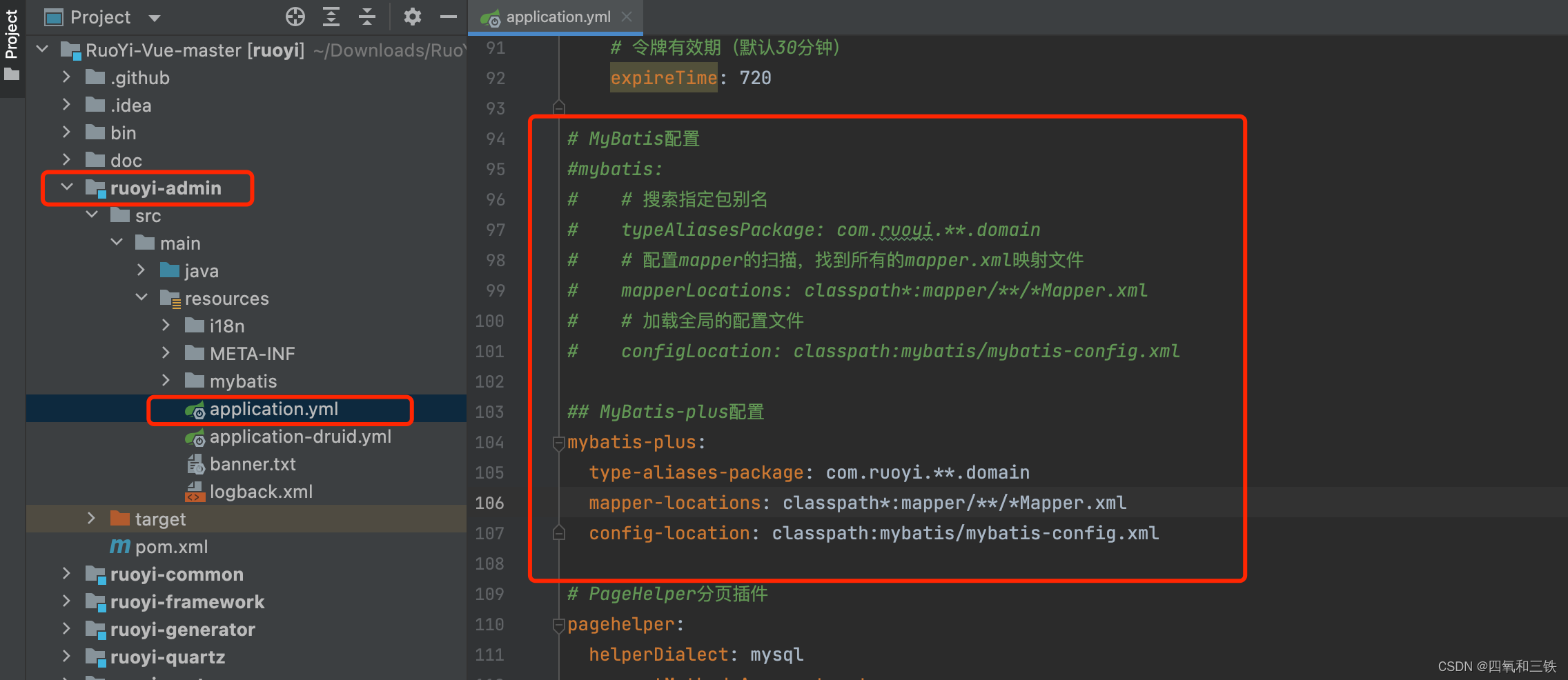This screenshot has height=680, width=1568.
Task: Expand the target folder
Action: coord(91,519)
